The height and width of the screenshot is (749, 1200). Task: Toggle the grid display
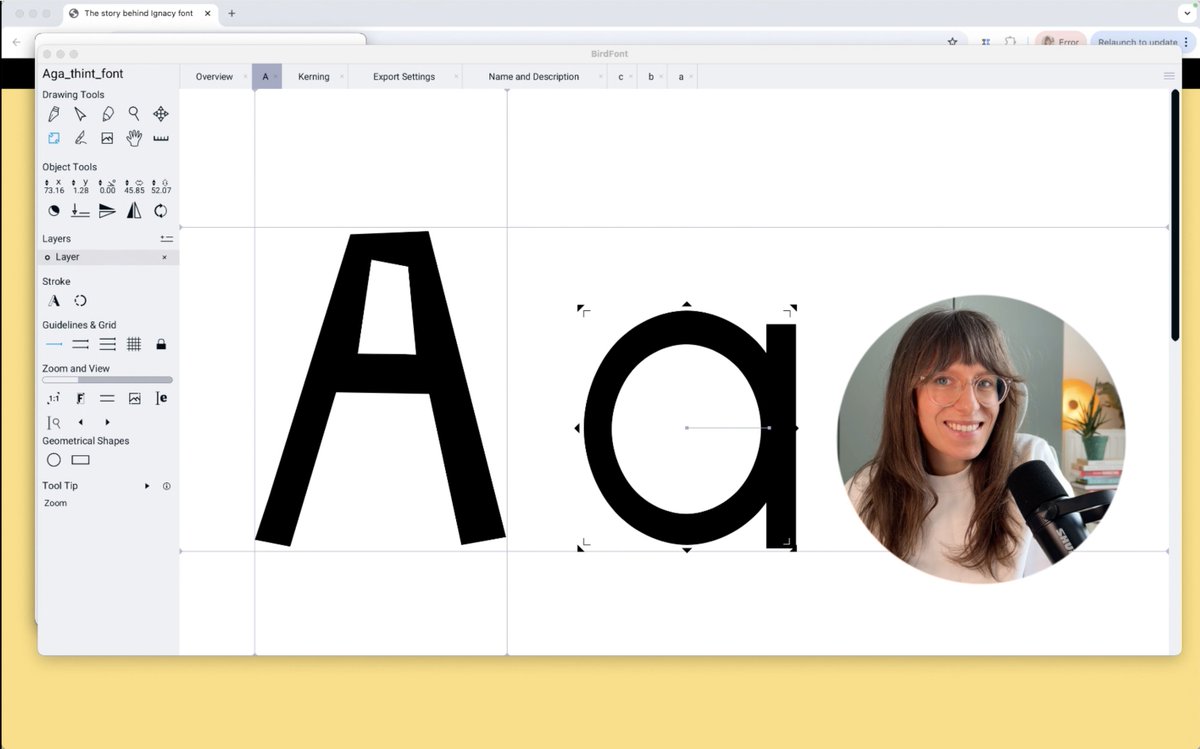tap(134, 344)
